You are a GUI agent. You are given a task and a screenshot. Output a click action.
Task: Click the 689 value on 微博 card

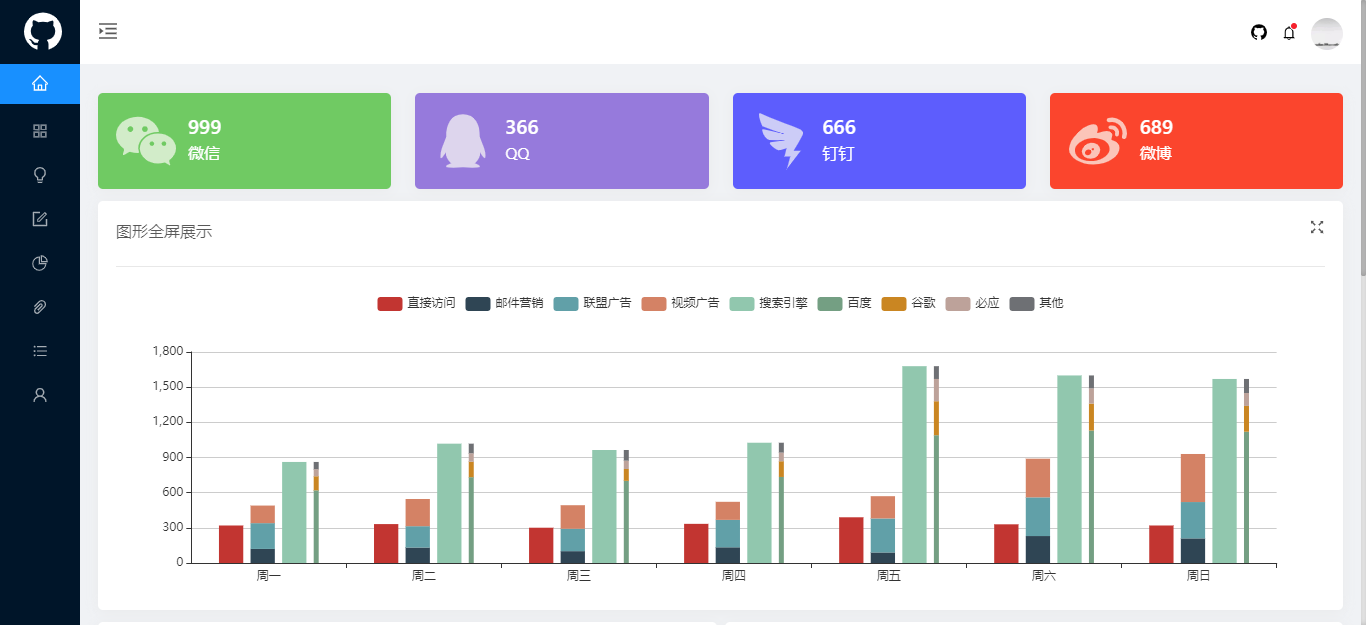(x=1156, y=127)
